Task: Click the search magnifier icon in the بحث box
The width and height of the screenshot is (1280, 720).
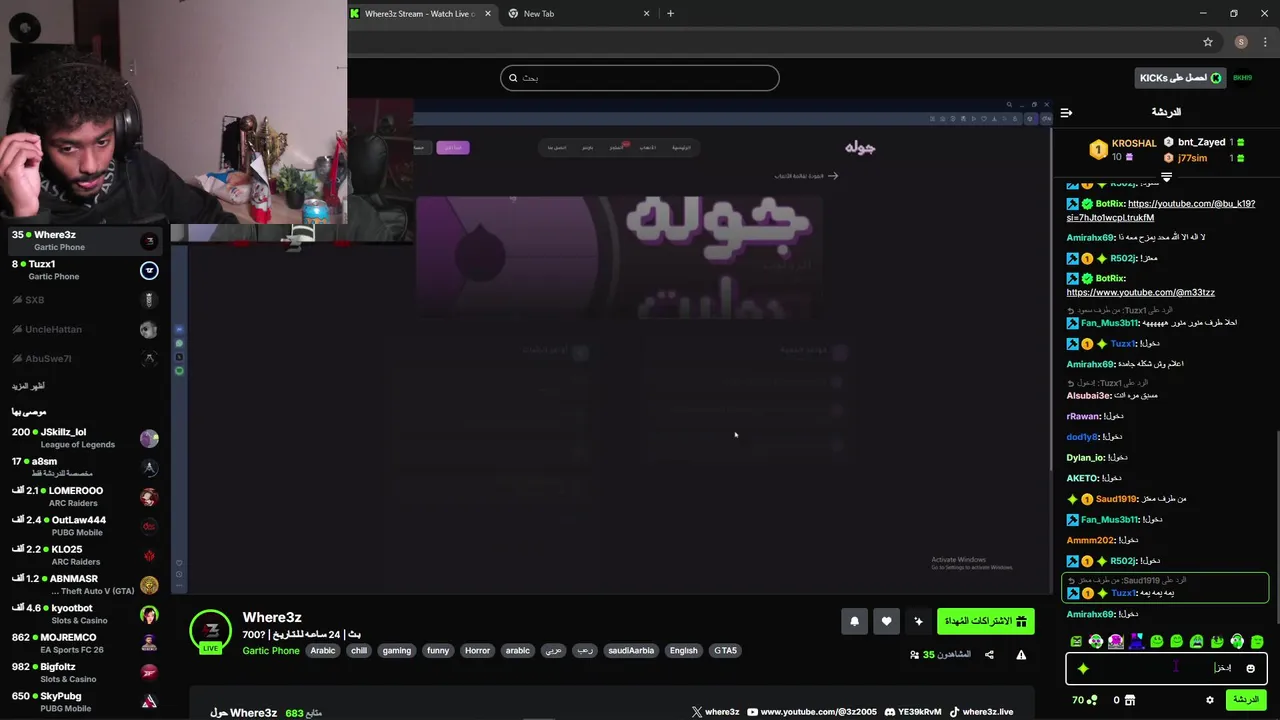Action: [x=513, y=78]
